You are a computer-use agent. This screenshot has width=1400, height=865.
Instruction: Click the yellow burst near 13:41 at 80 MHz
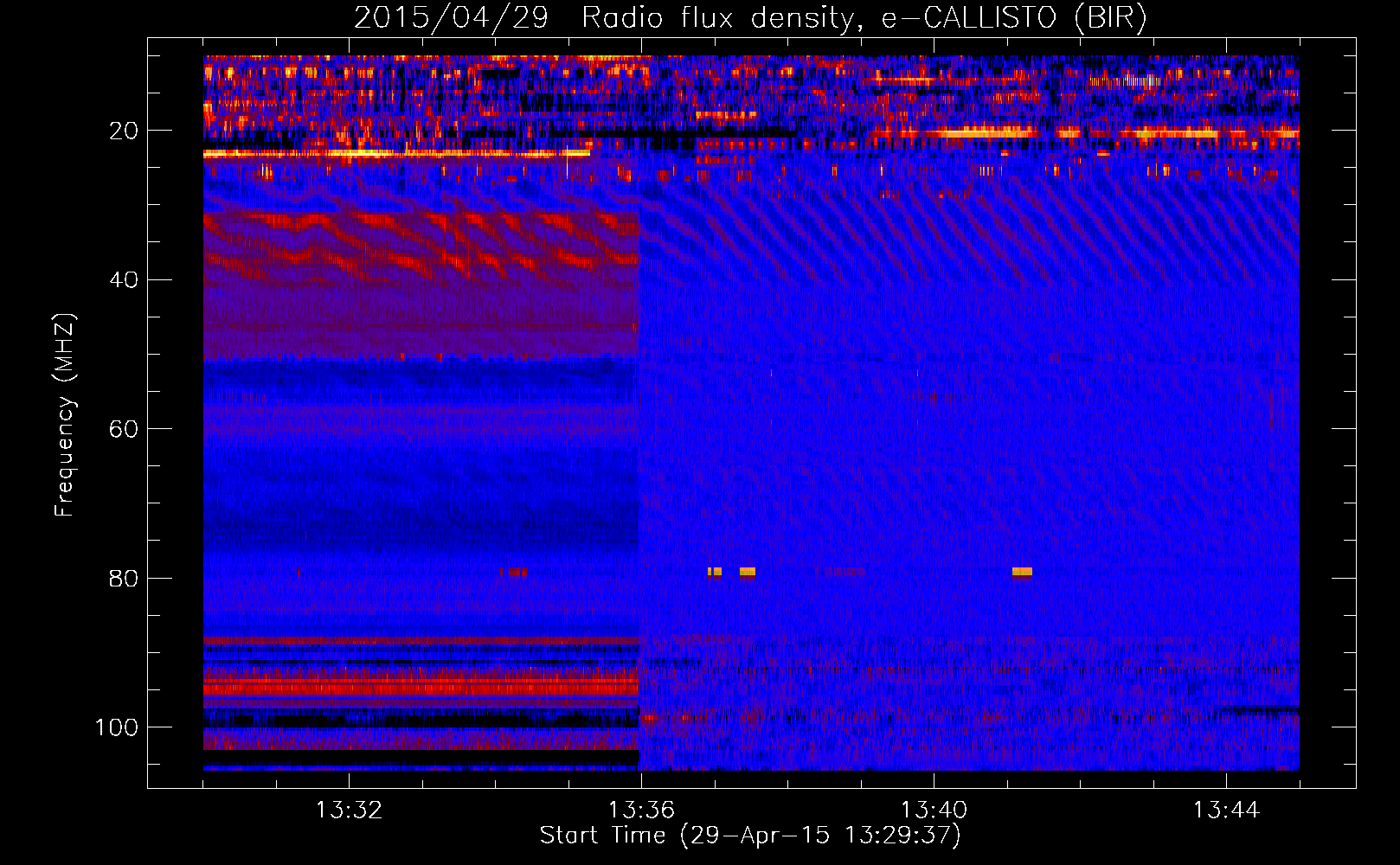1022,572
